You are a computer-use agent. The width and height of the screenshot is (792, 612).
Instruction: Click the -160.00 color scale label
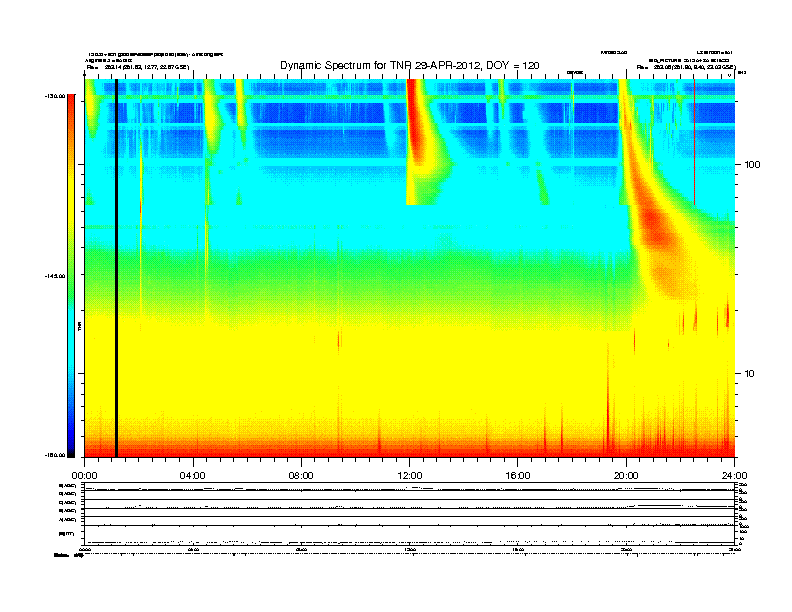coord(55,455)
